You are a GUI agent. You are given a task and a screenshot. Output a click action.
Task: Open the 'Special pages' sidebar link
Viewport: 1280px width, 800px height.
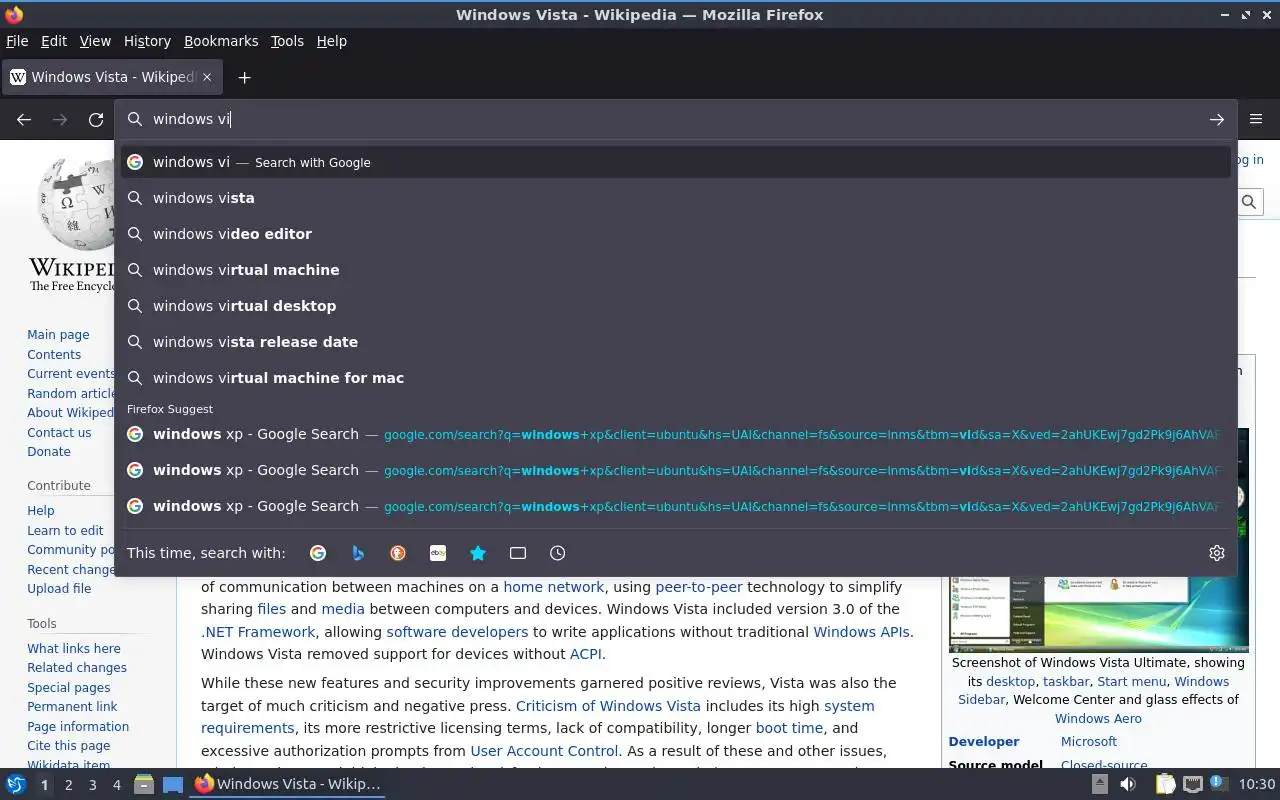point(69,688)
